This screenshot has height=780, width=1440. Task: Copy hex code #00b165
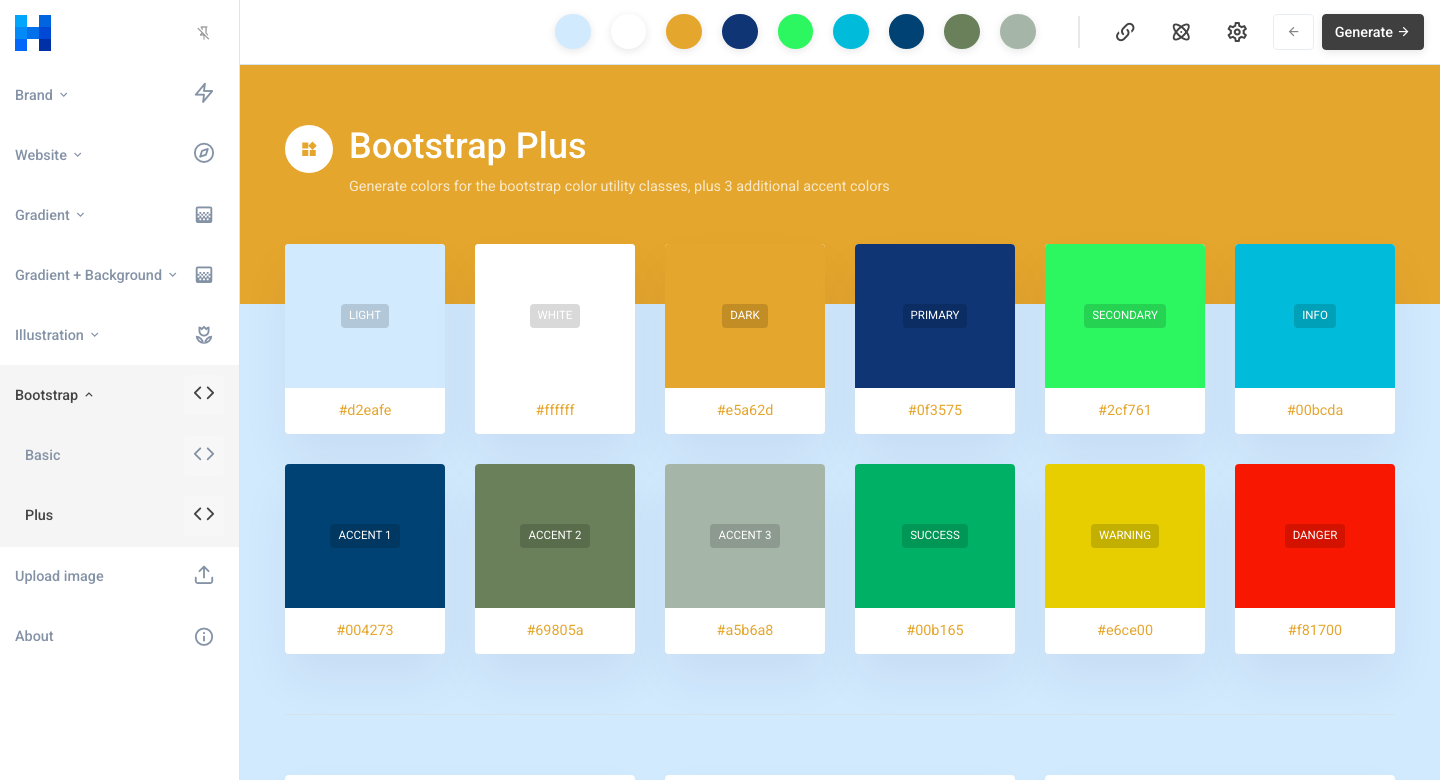click(935, 630)
